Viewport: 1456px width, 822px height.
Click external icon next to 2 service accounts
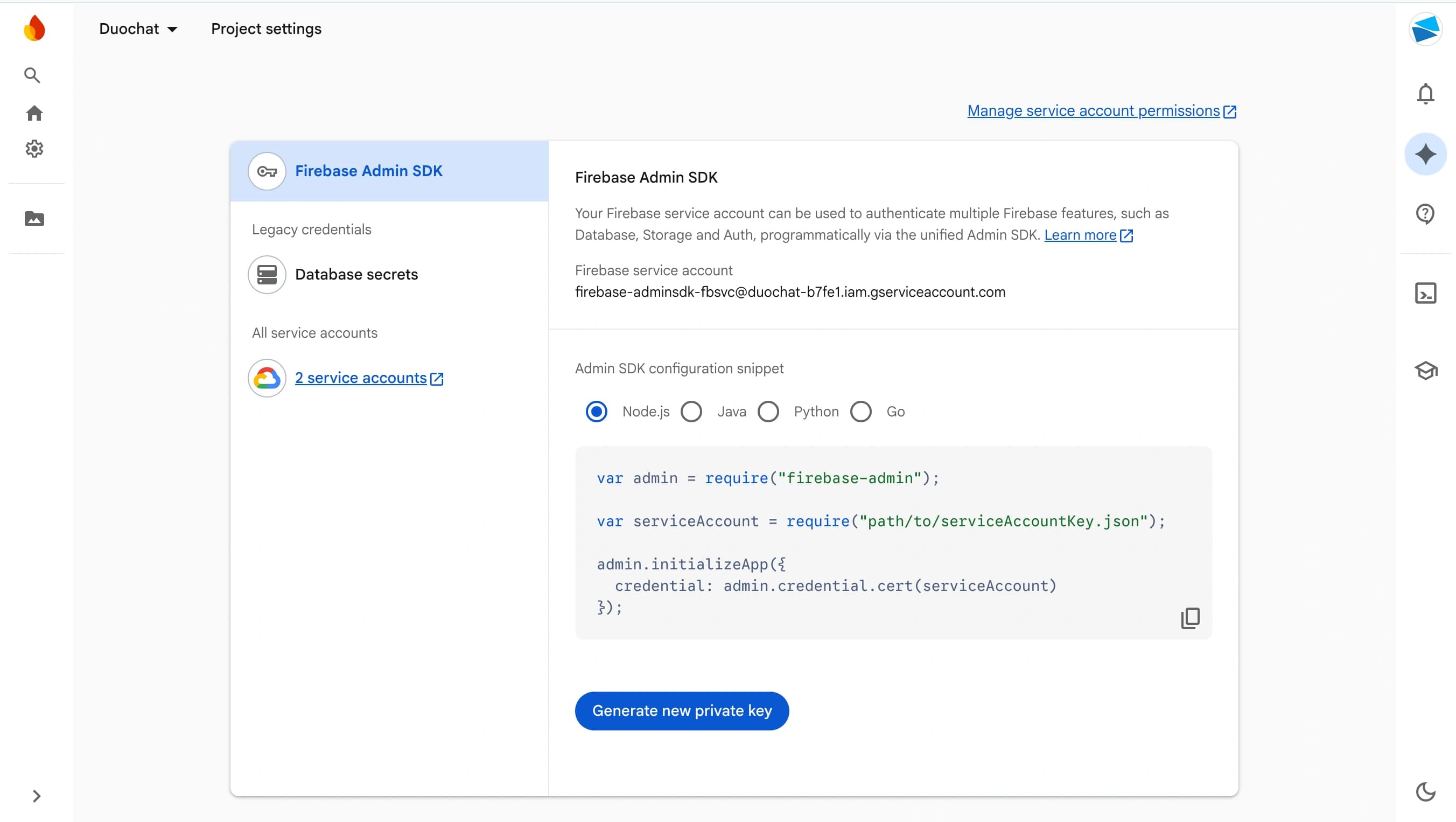pyautogui.click(x=436, y=378)
